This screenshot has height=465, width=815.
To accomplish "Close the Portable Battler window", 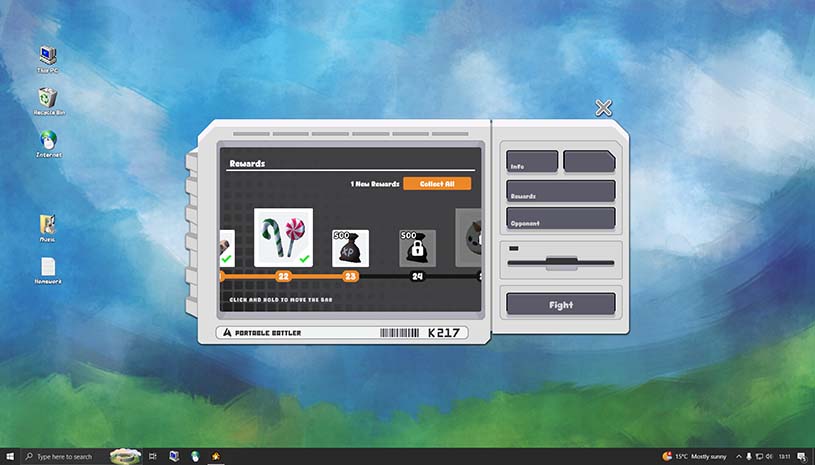I will pyautogui.click(x=603, y=108).
